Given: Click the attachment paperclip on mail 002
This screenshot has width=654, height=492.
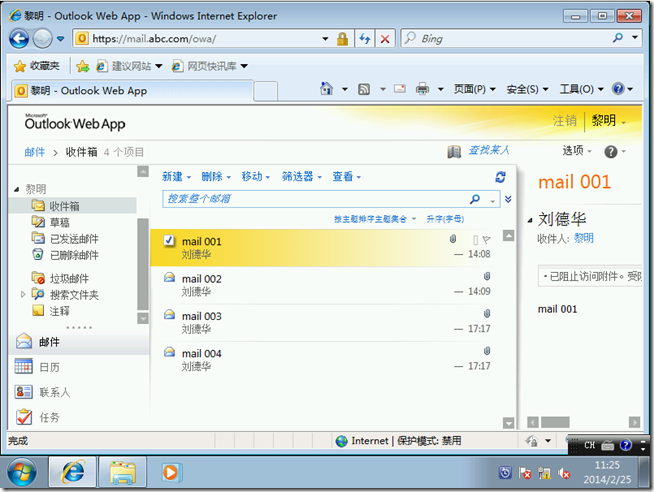Looking at the screenshot, I should coord(487,276).
